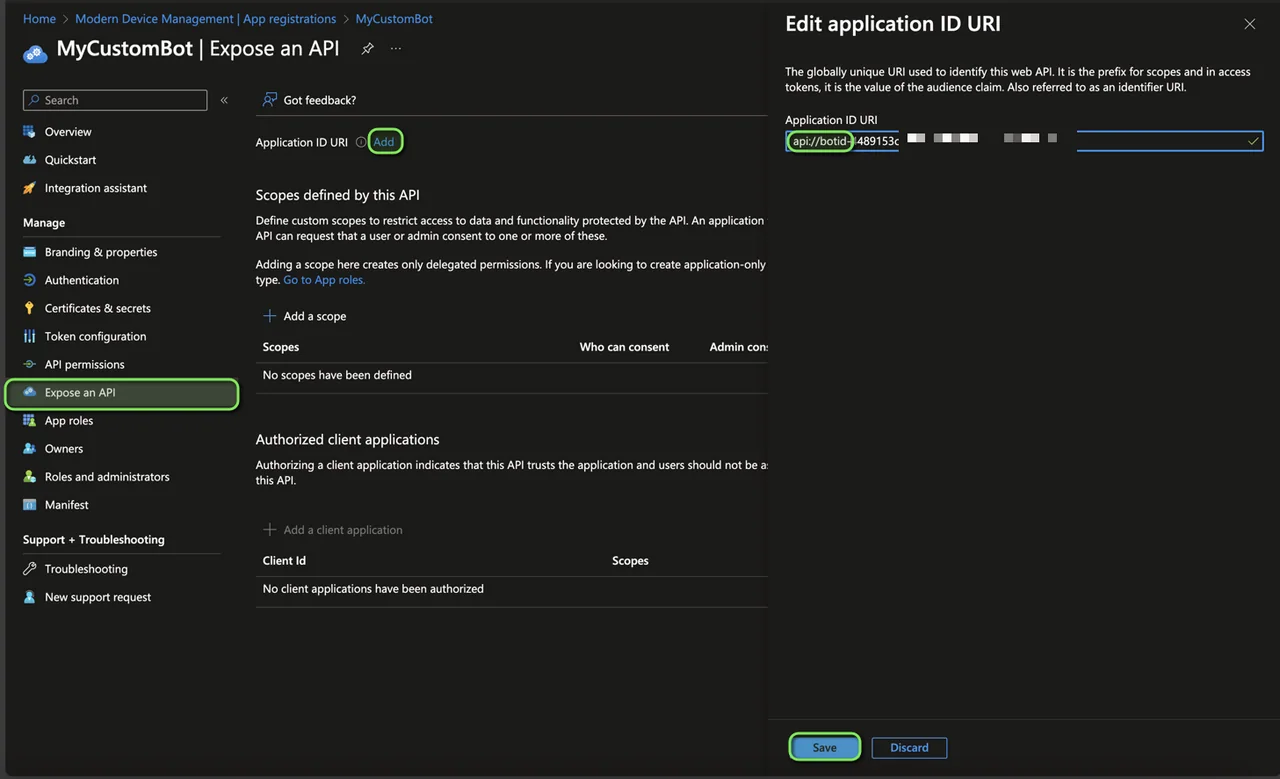The image size is (1280, 779).
Task: Click the pin icon next to the page title
Action: pos(367,49)
